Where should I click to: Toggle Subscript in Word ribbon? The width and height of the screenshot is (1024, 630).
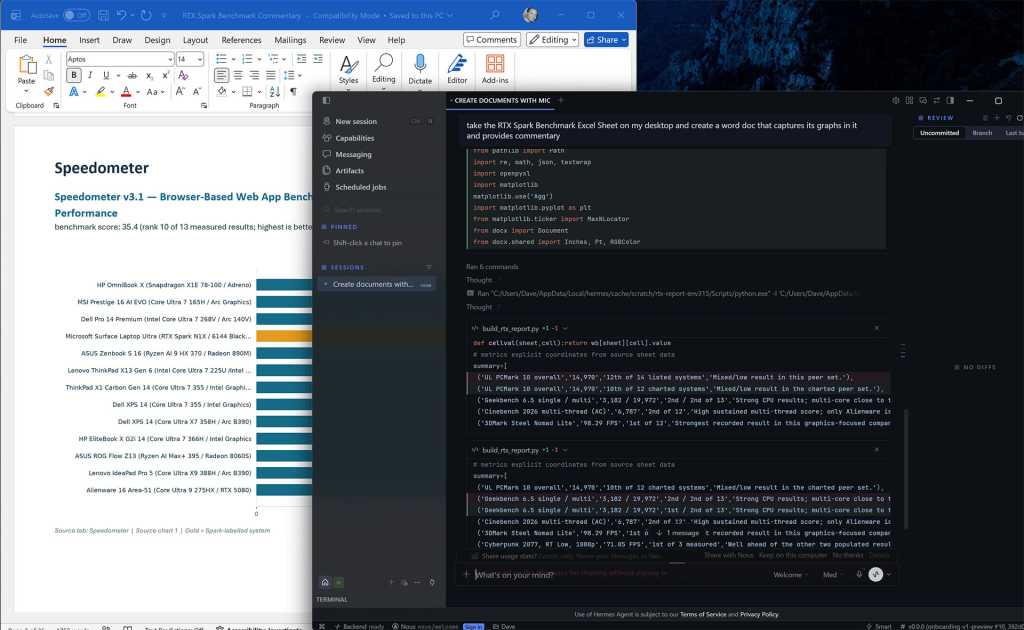[x=150, y=76]
